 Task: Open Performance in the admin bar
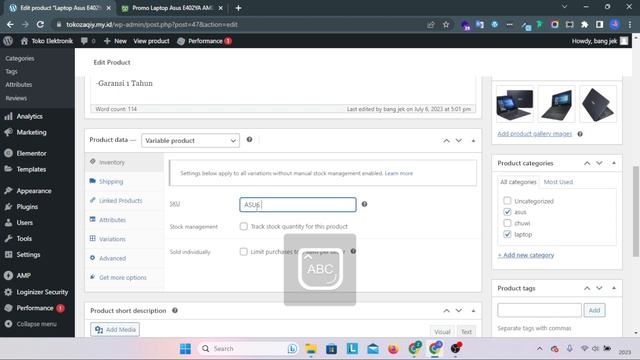coord(204,41)
